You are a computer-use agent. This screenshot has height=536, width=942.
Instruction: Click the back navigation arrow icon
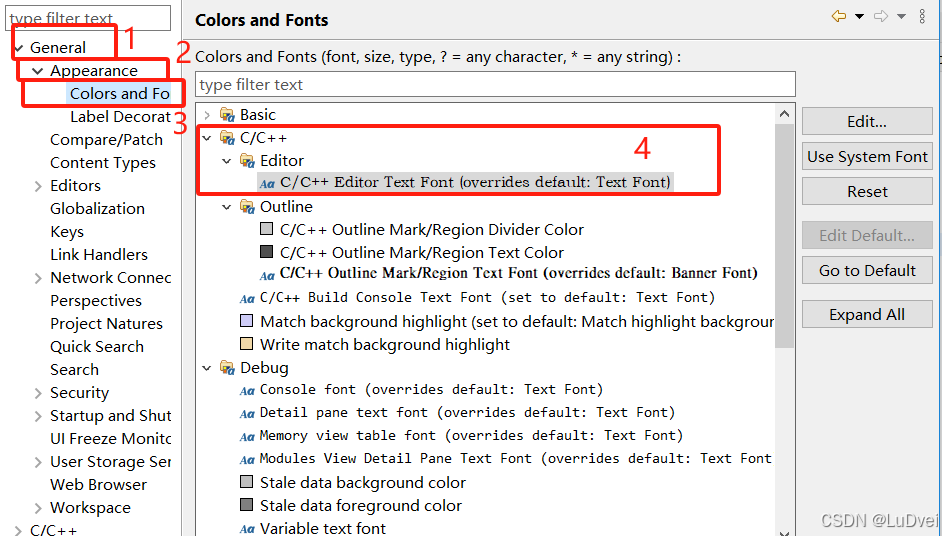pos(839,16)
